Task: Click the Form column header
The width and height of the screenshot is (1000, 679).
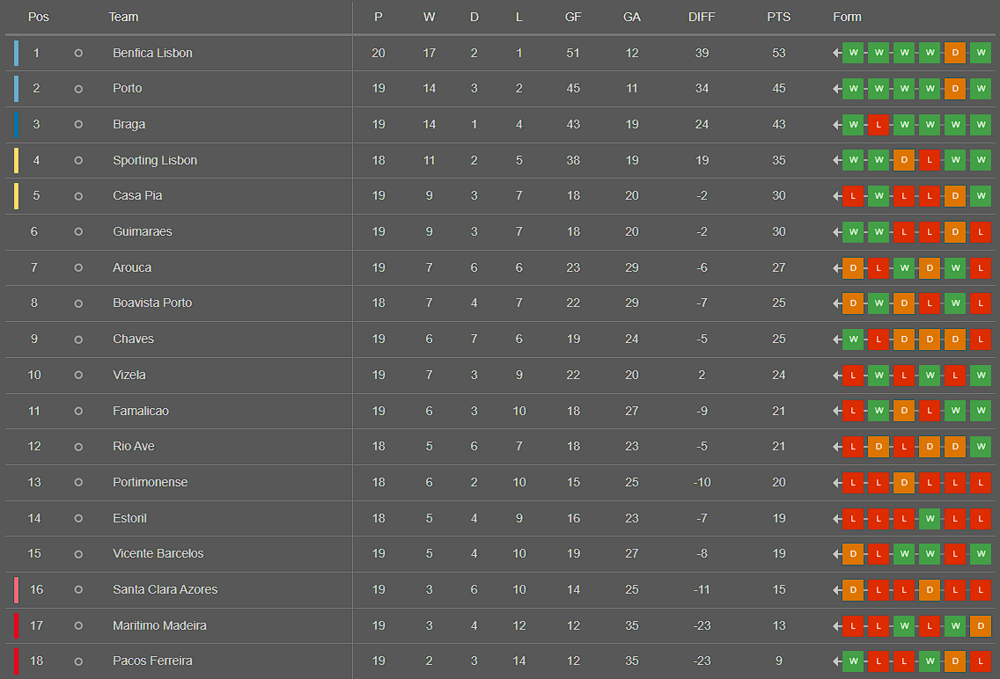Action: (847, 17)
